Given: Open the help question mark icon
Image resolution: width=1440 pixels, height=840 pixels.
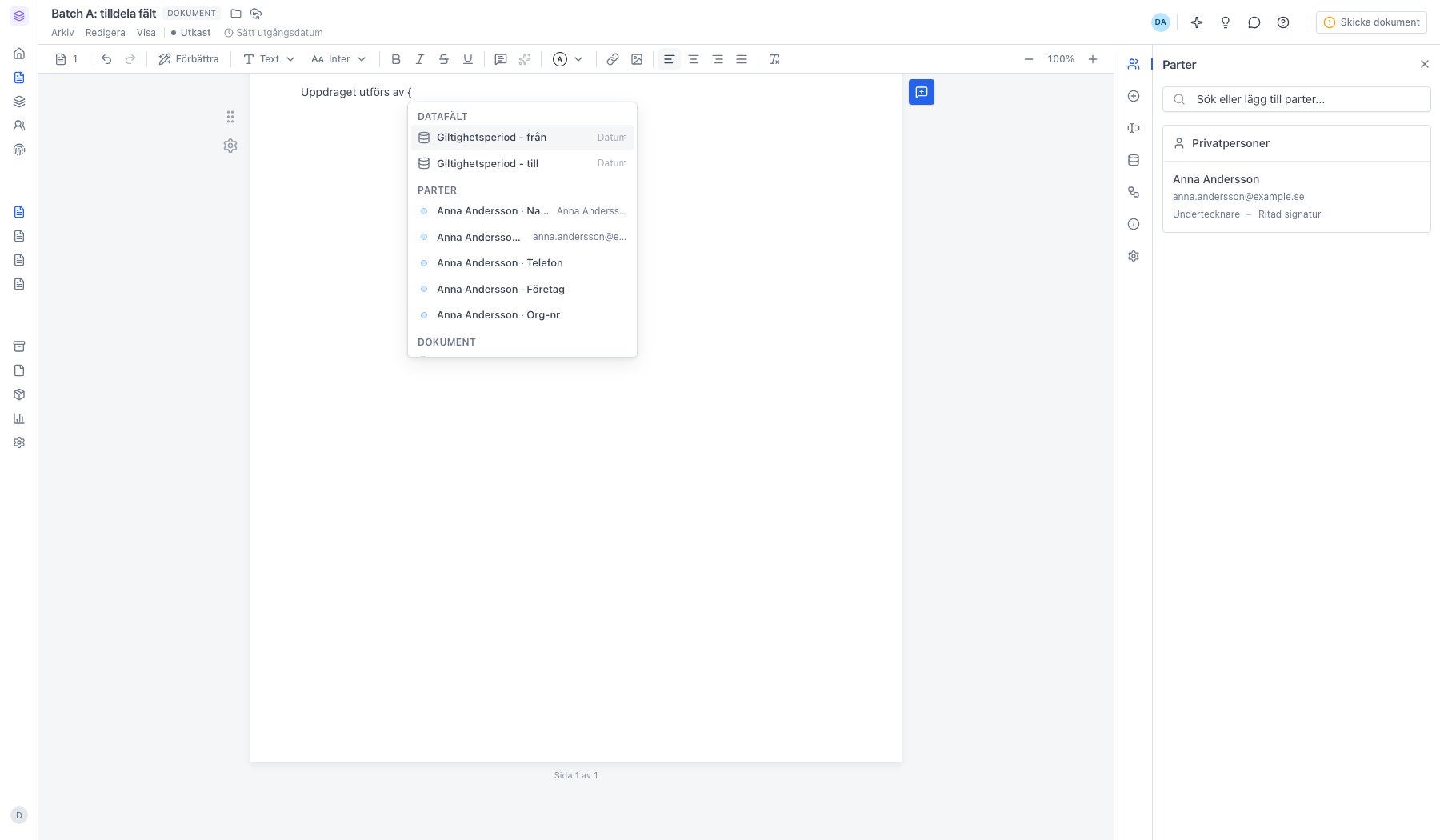Looking at the screenshot, I should click(x=1283, y=22).
